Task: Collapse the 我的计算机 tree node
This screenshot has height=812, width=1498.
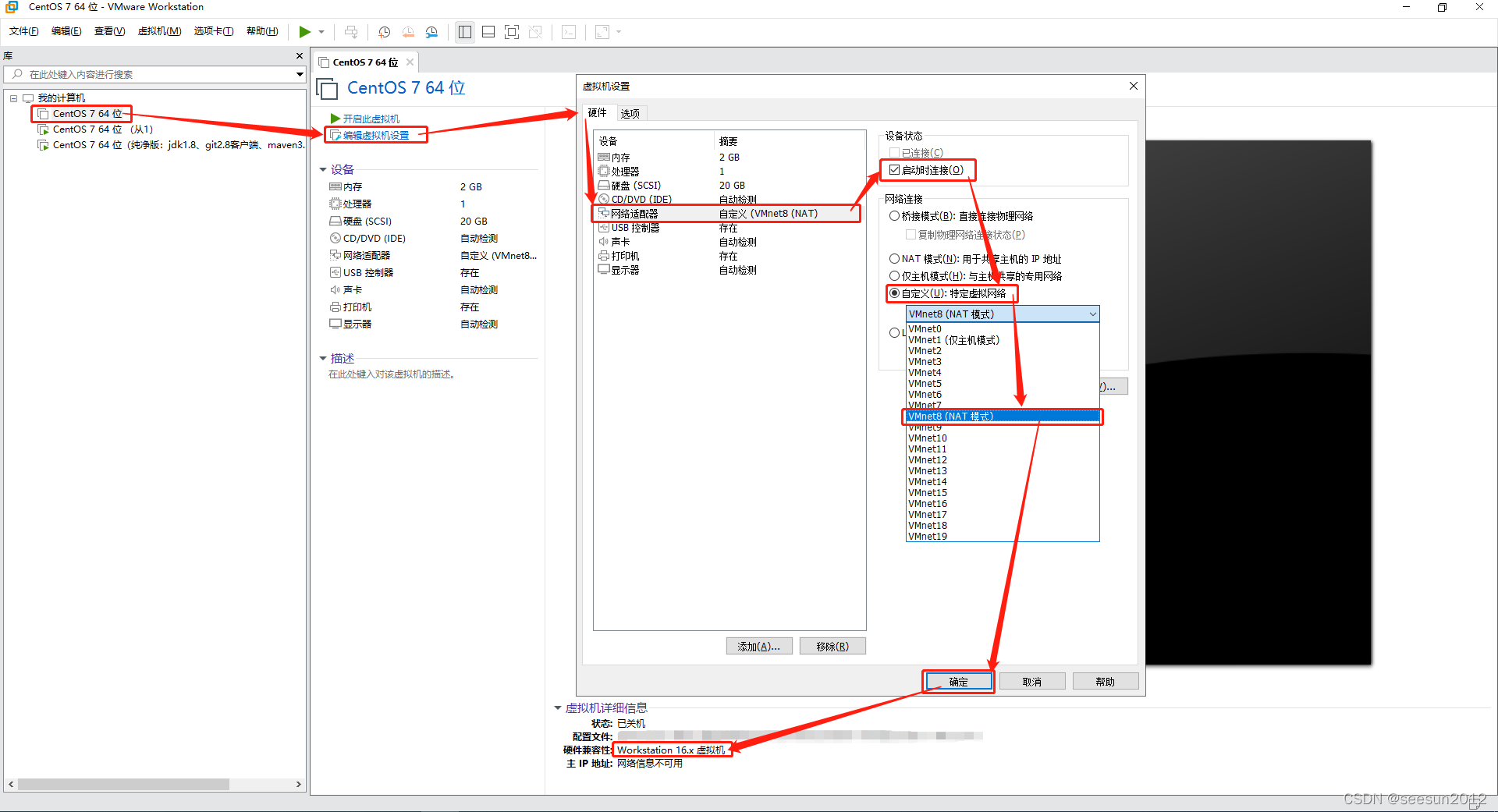Action: [x=13, y=98]
